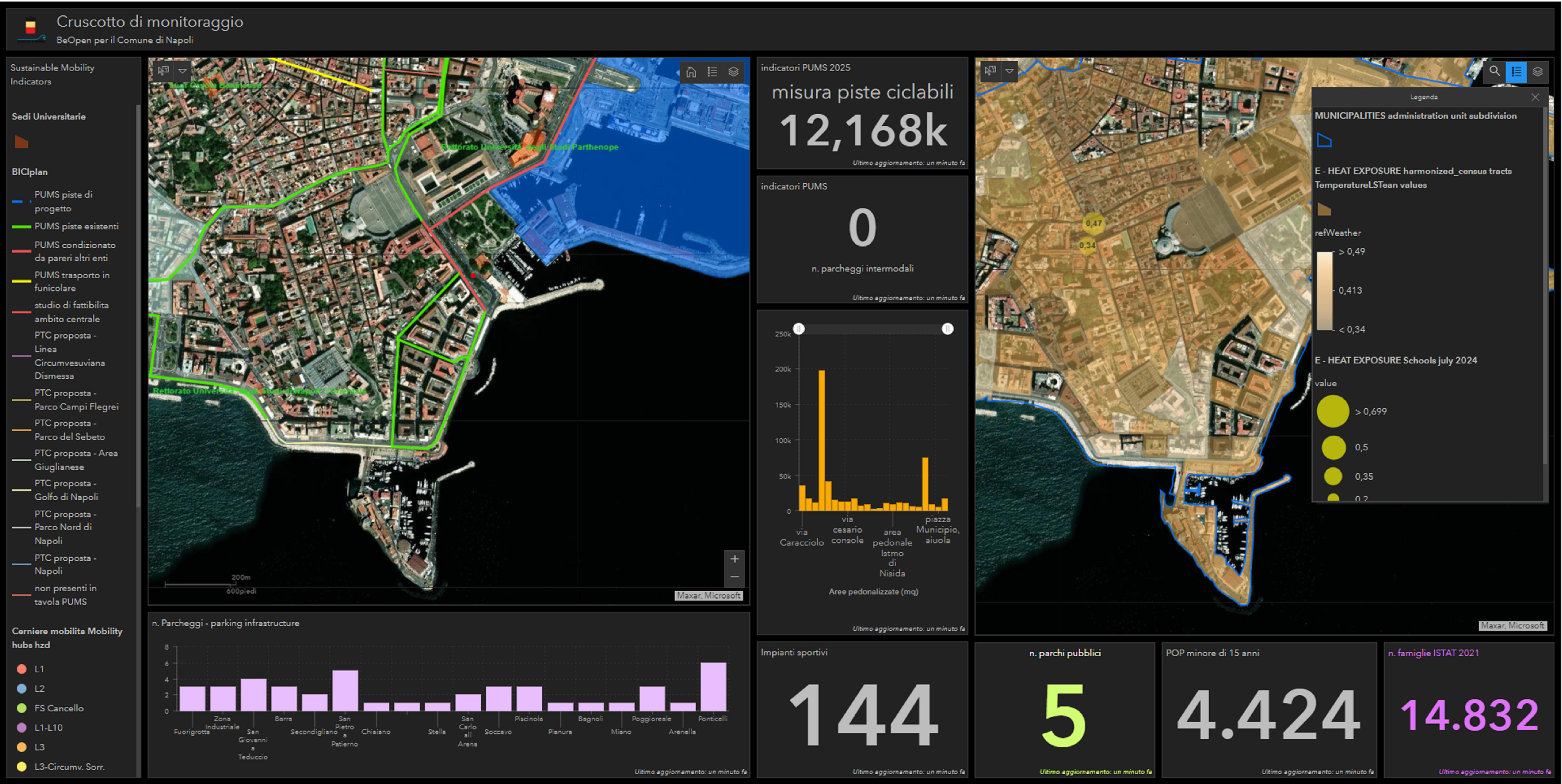Select the default map home extent icon
Screen dimensions: 1562x784
691,72
